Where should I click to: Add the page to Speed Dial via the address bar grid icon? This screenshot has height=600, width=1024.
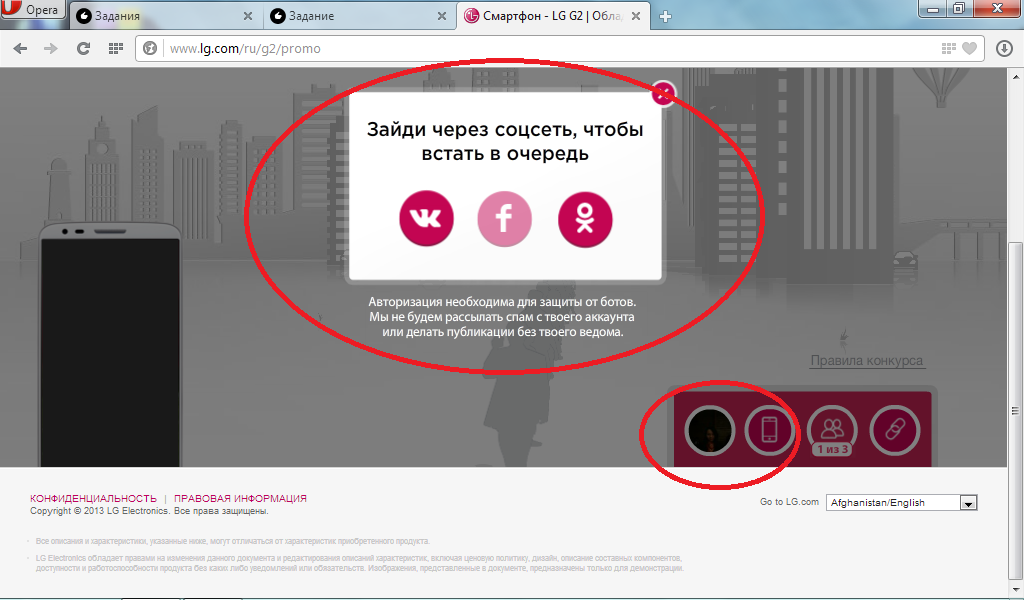[x=948, y=48]
